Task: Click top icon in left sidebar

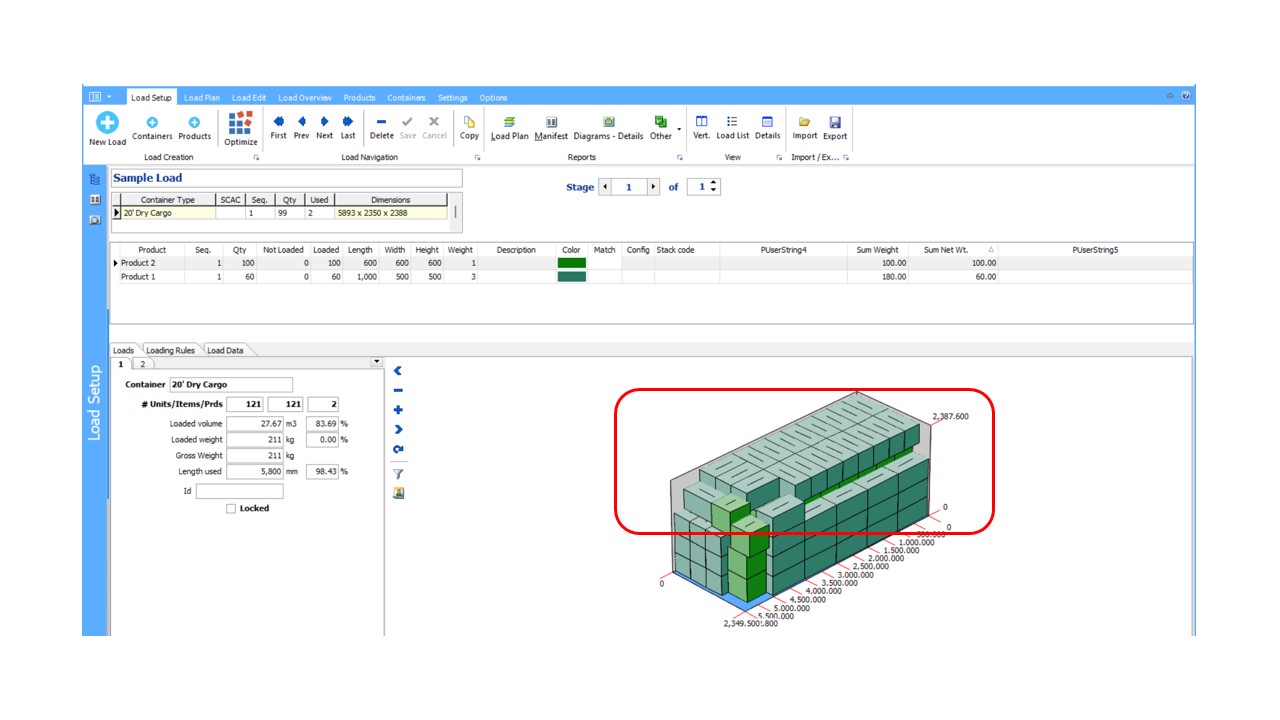Action: [95, 179]
